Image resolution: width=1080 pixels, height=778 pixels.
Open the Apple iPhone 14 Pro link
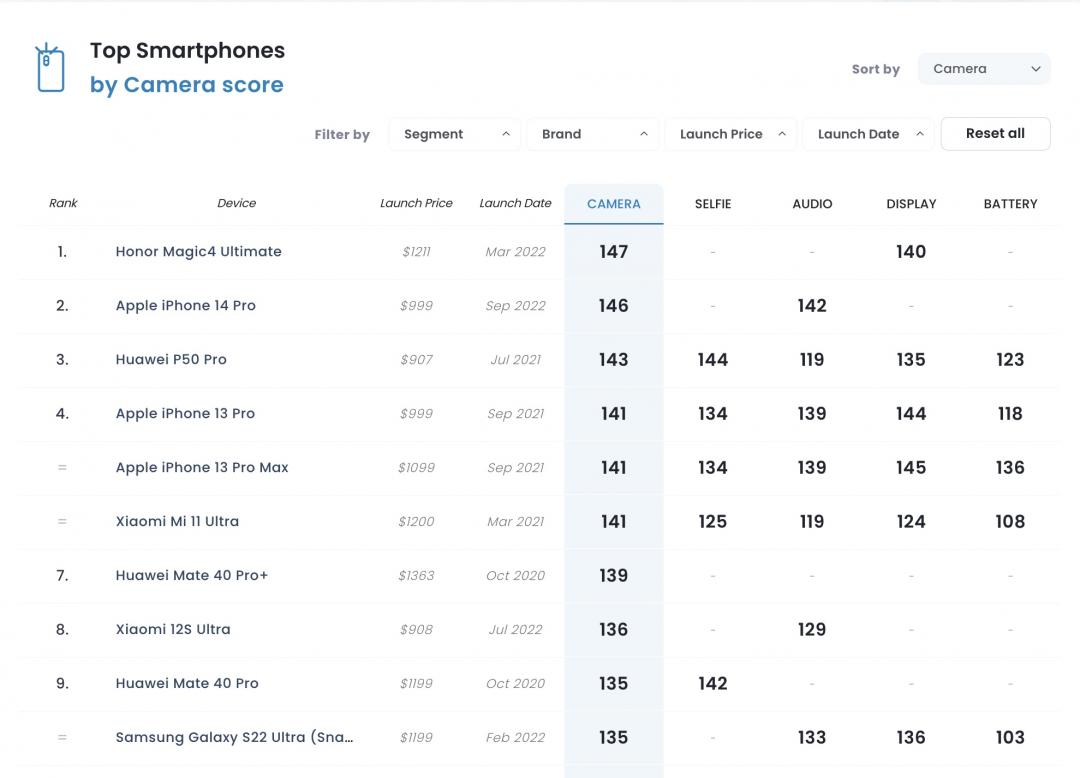click(185, 306)
